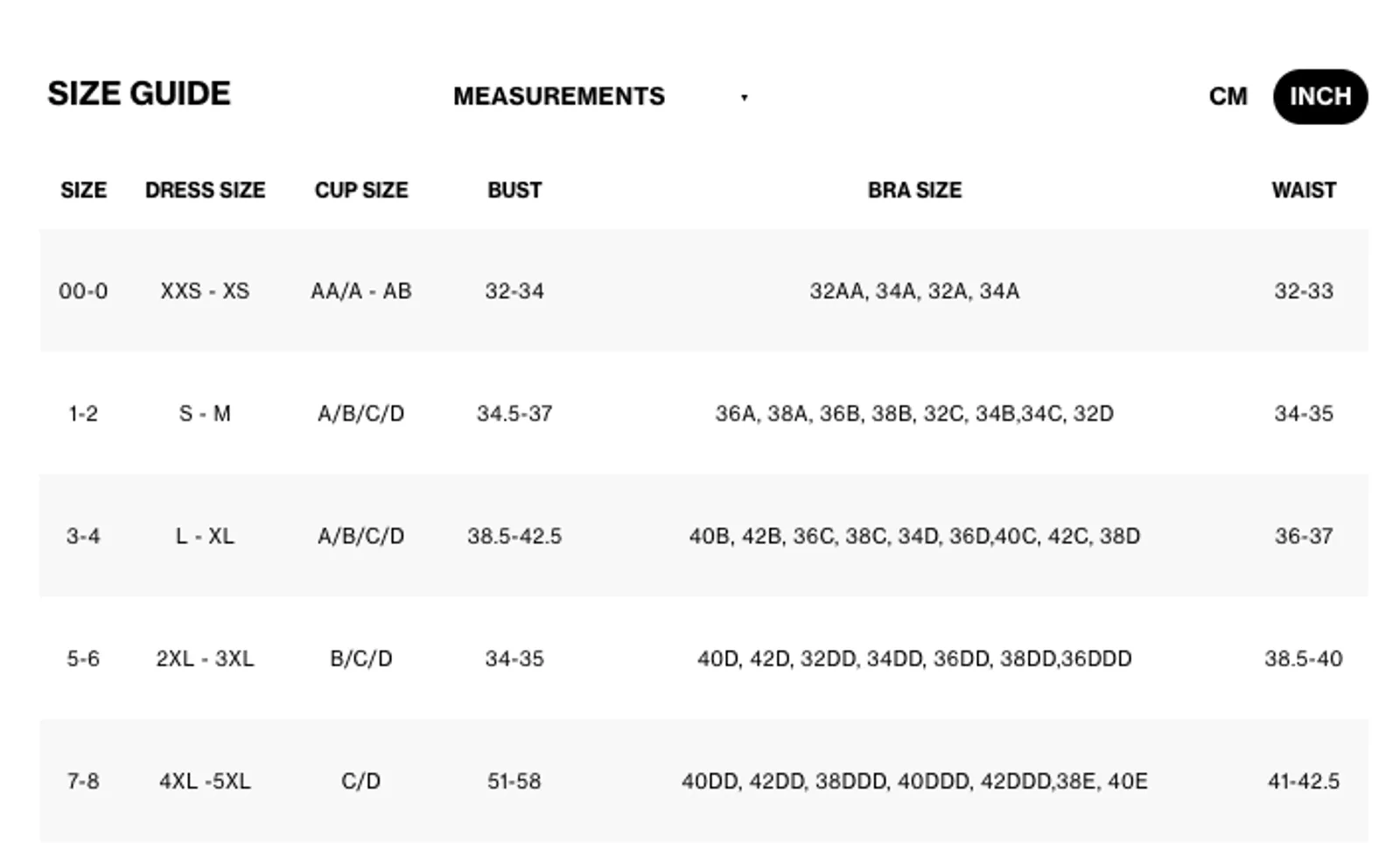This screenshot has width=1400, height=844.
Task: Click the BUST column header
Action: pos(514,190)
